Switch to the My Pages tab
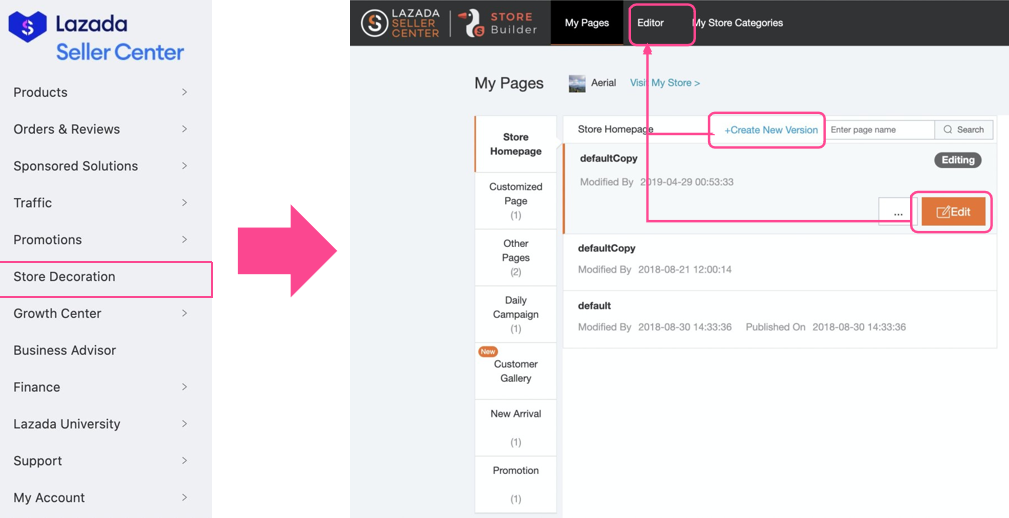 click(x=587, y=23)
